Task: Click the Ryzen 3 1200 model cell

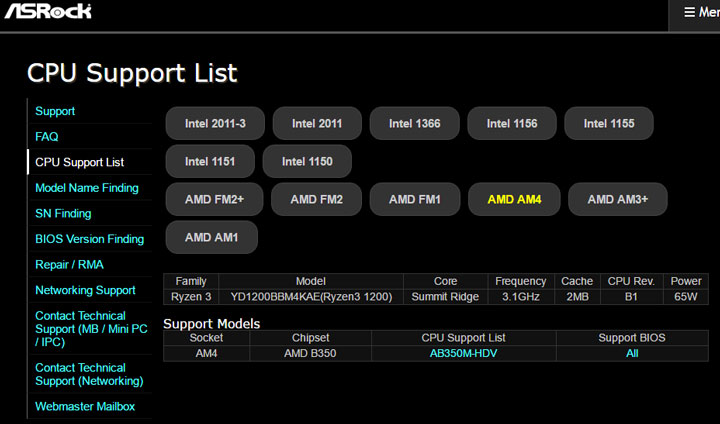Action: coord(311,297)
